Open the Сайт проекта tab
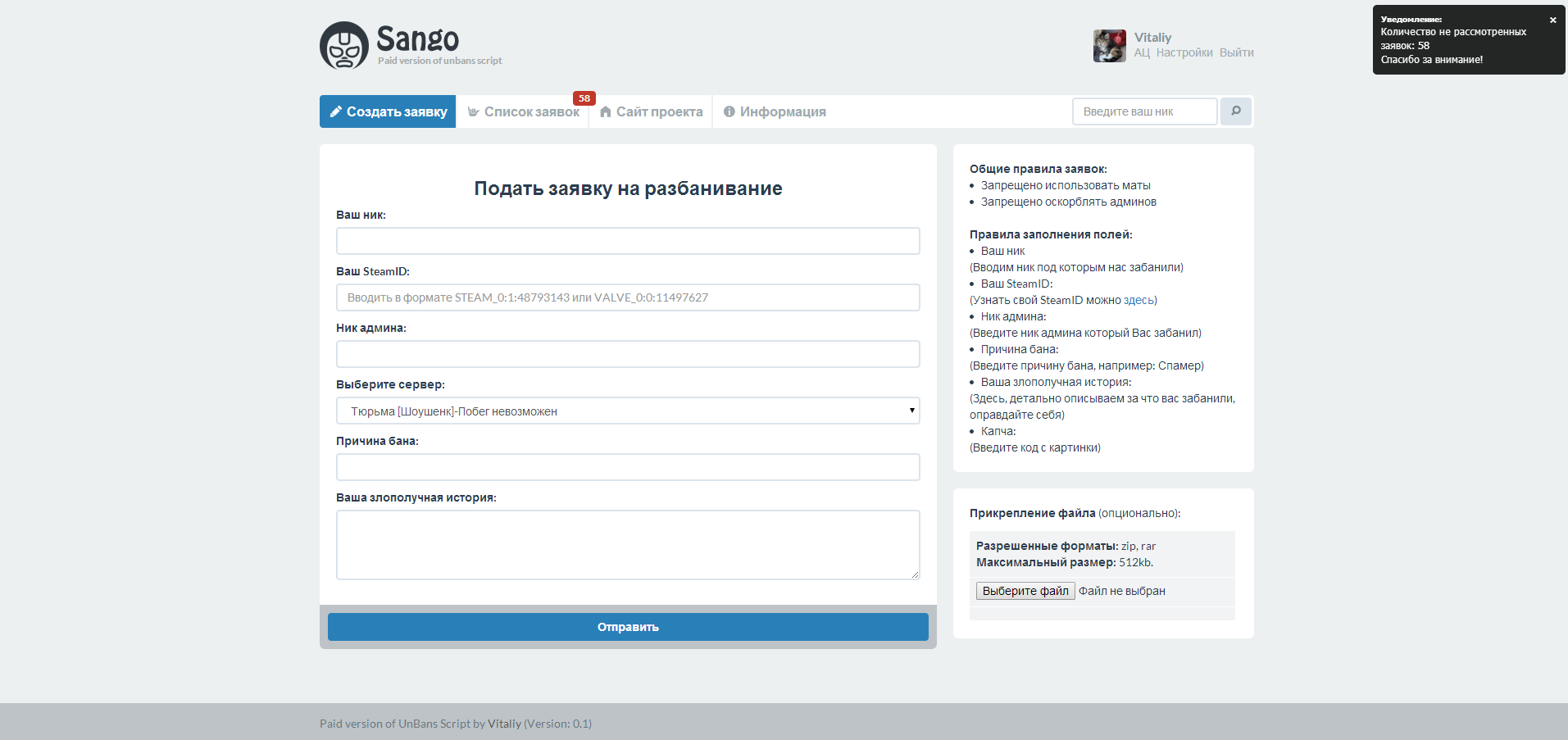The width and height of the screenshot is (1568, 740). click(x=651, y=111)
